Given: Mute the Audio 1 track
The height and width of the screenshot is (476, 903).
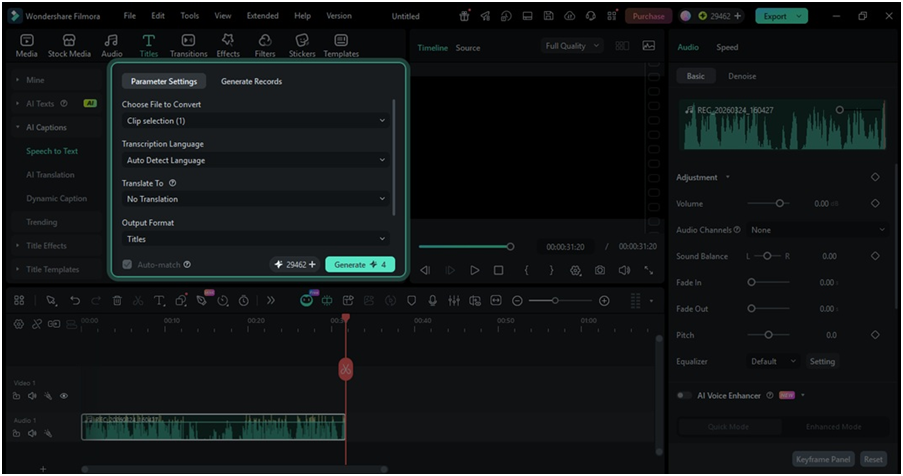Looking at the screenshot, I should (x=32, y=433).
